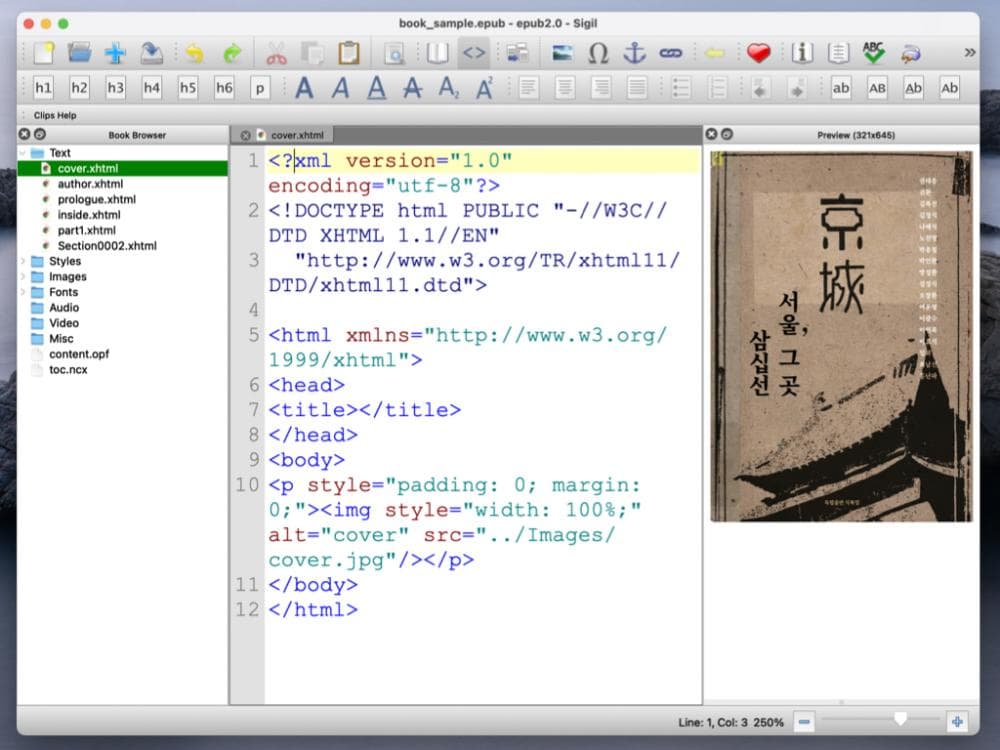The height and width of the screenshot is (750, 1000).
Task: Convert text to lowercase ab
Action: (841, 88)
